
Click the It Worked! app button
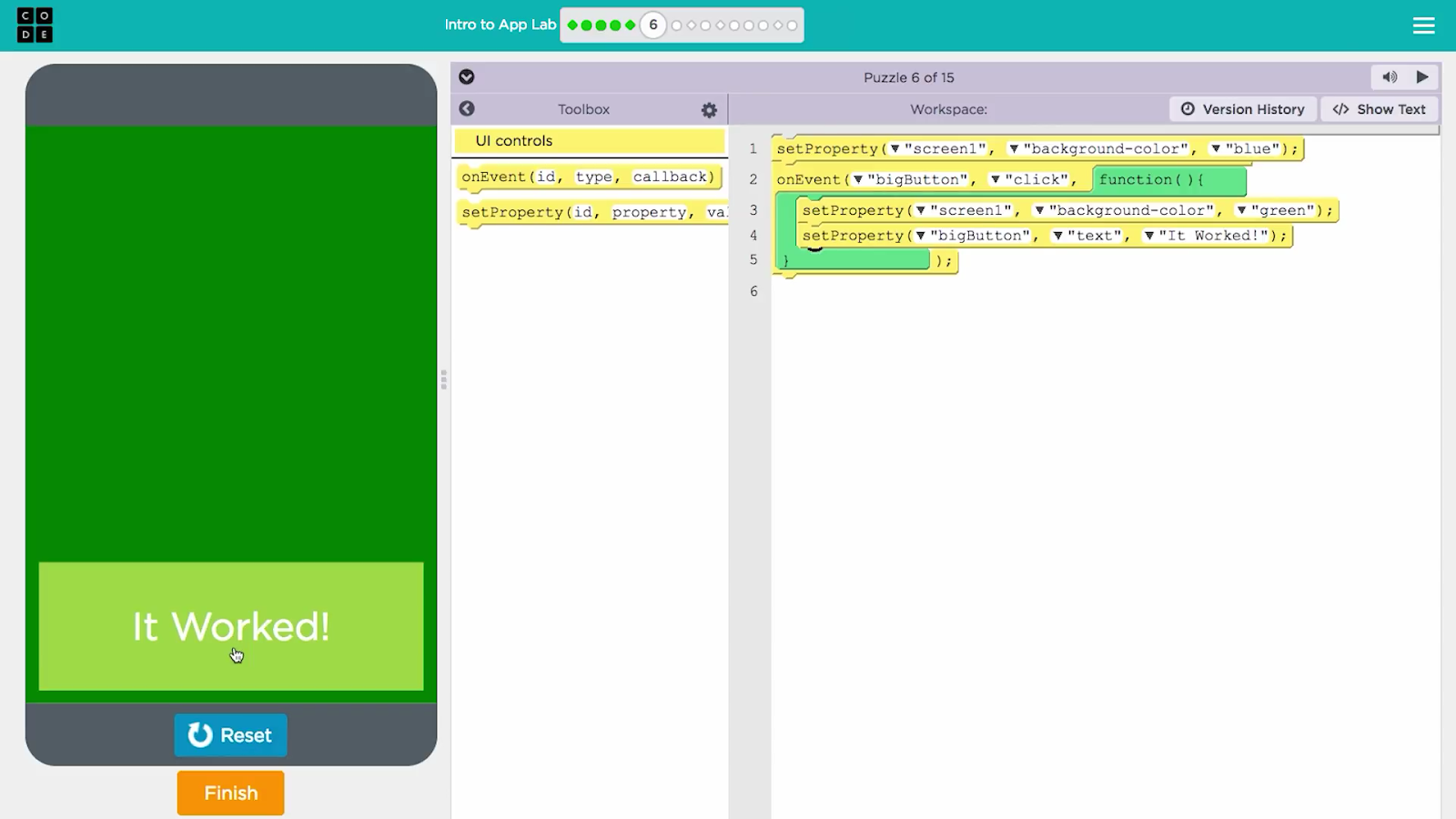point(230,626)
